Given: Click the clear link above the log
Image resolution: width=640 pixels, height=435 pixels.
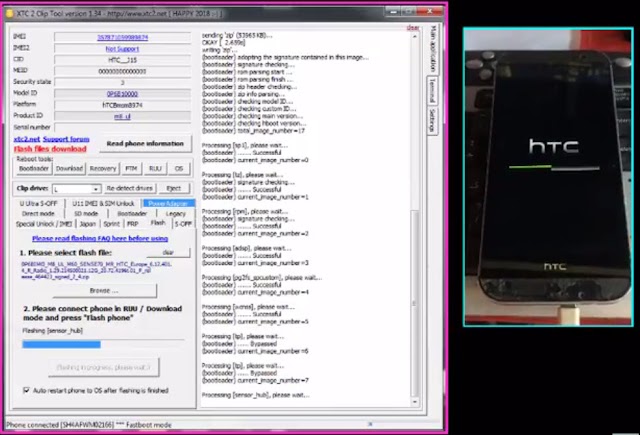Looking at the screenshot, I should click(413, 28).
